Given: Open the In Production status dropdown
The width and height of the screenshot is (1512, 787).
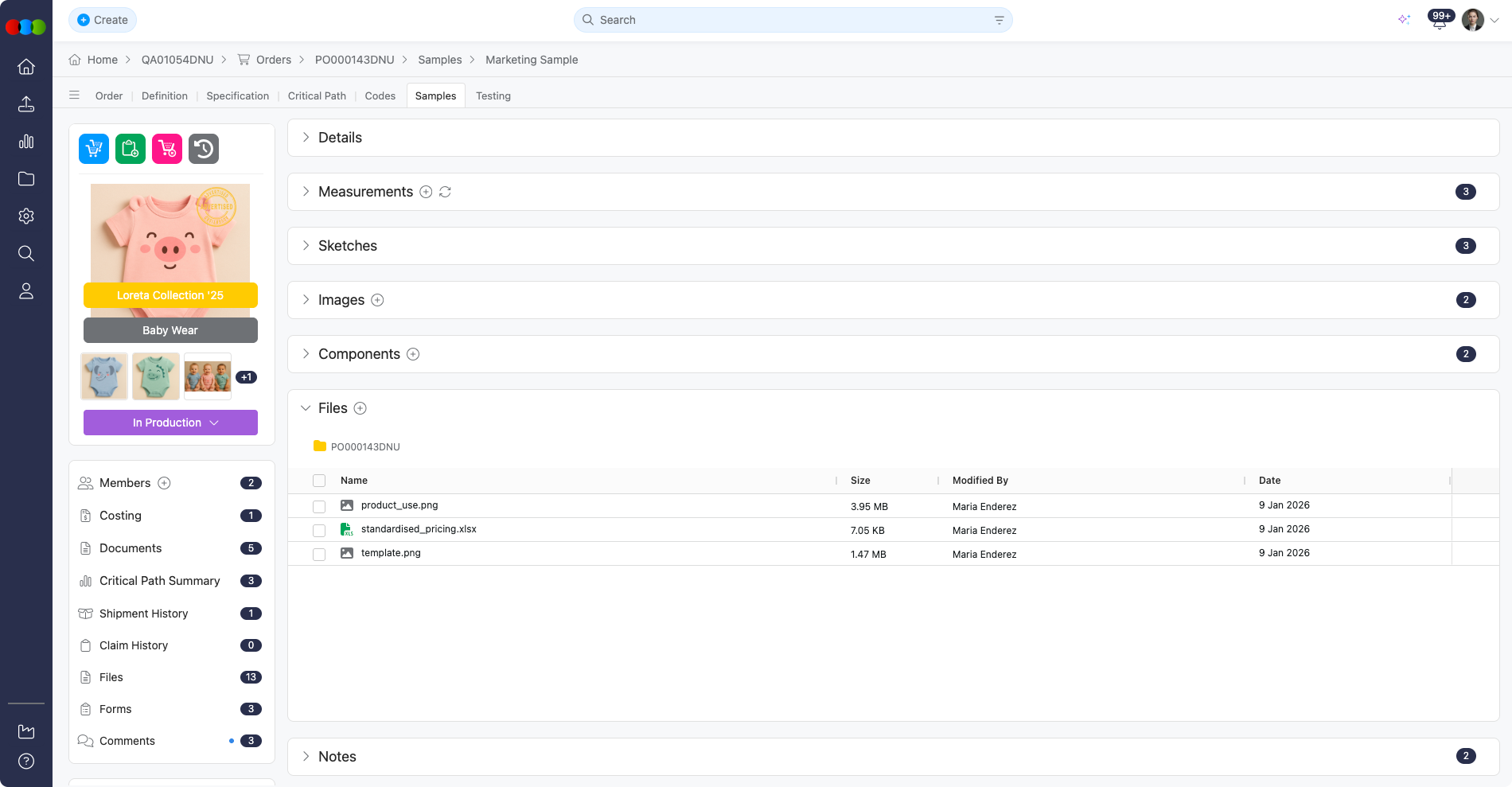Looking at the screenshot, I should pos(170,423).
